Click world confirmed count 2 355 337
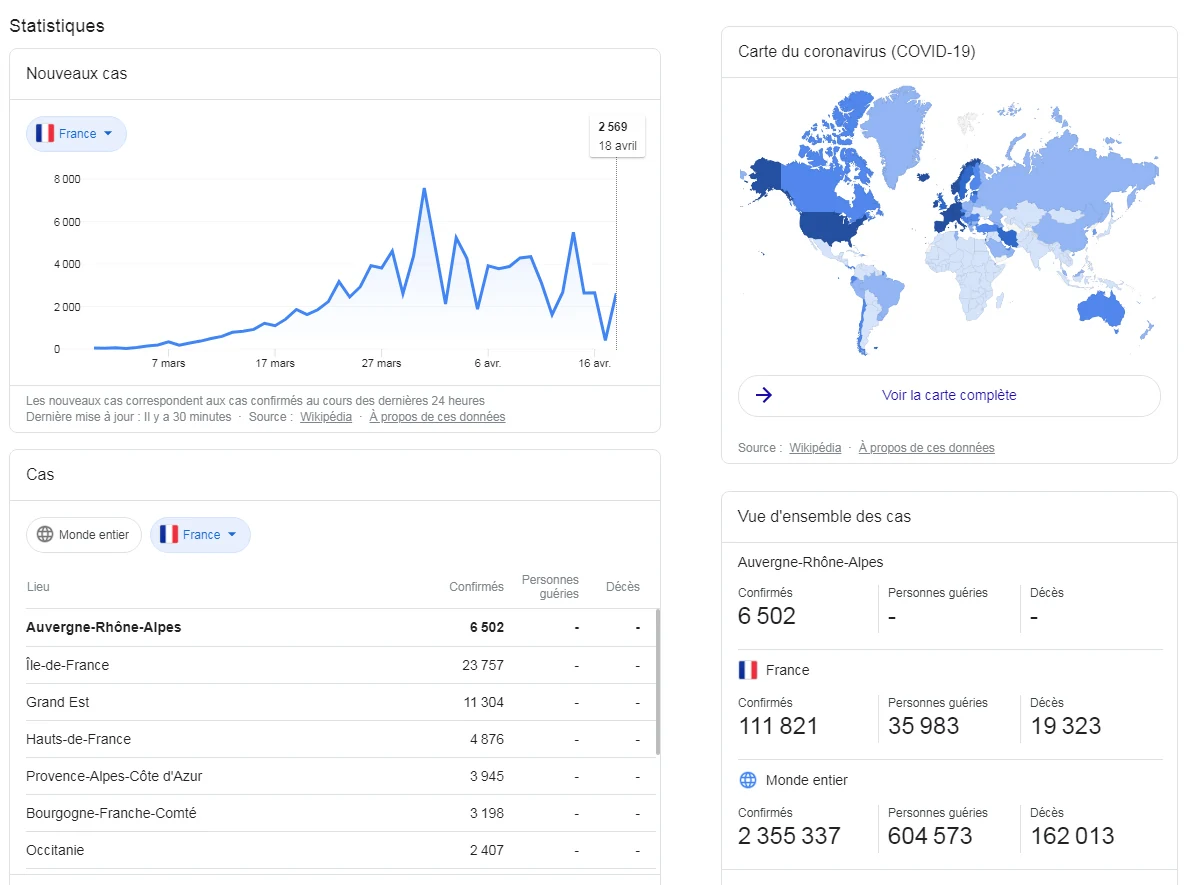The image size is (1196, 885). click(x=789, y=836)
